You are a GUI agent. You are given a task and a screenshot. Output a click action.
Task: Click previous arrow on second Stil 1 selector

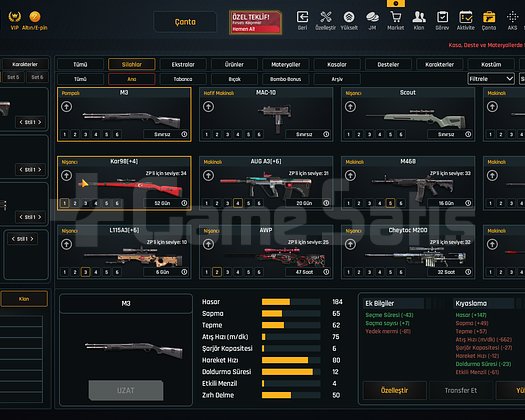tap(21, 169)
